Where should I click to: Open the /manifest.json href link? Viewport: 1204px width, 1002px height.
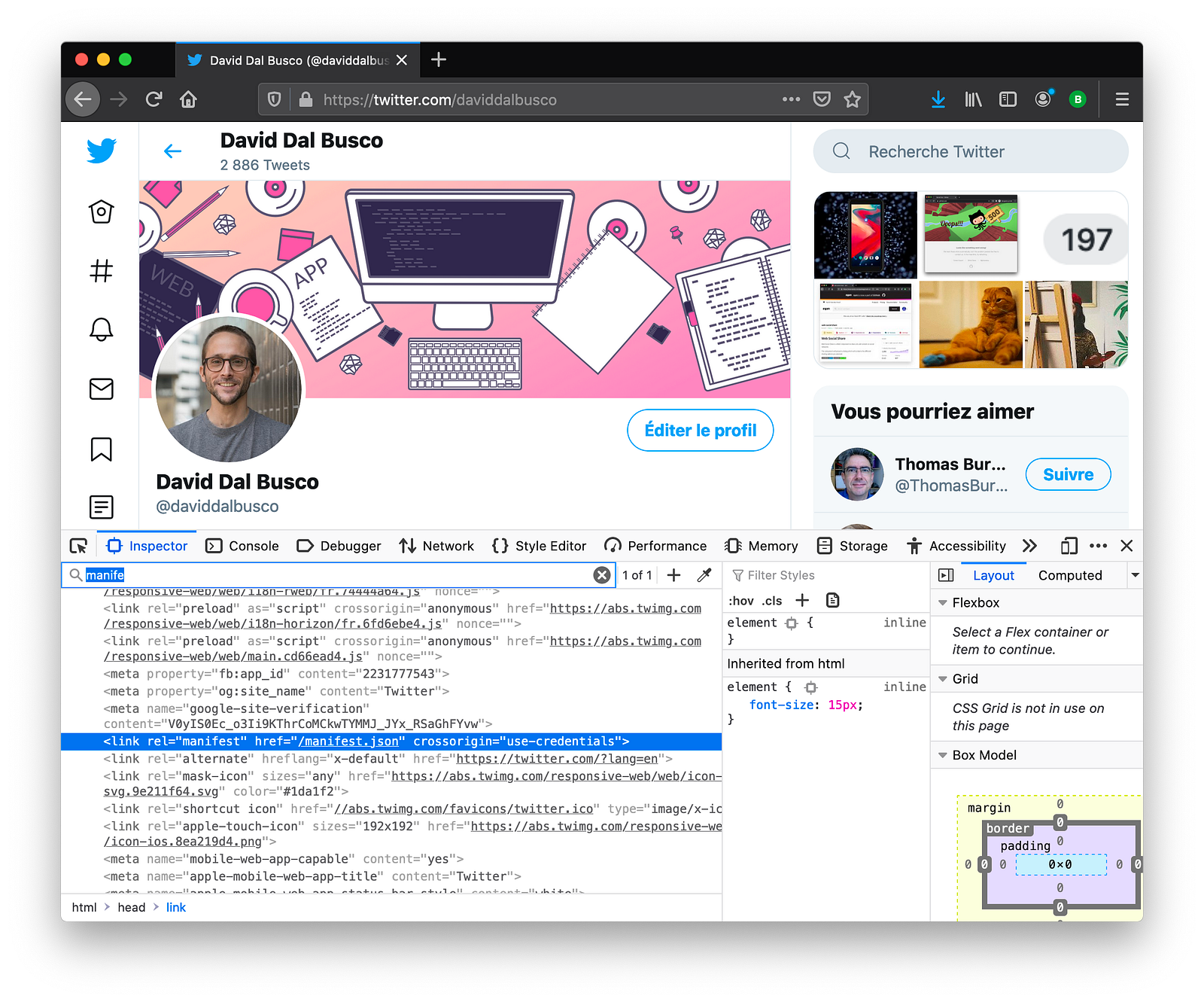[348, 742]
